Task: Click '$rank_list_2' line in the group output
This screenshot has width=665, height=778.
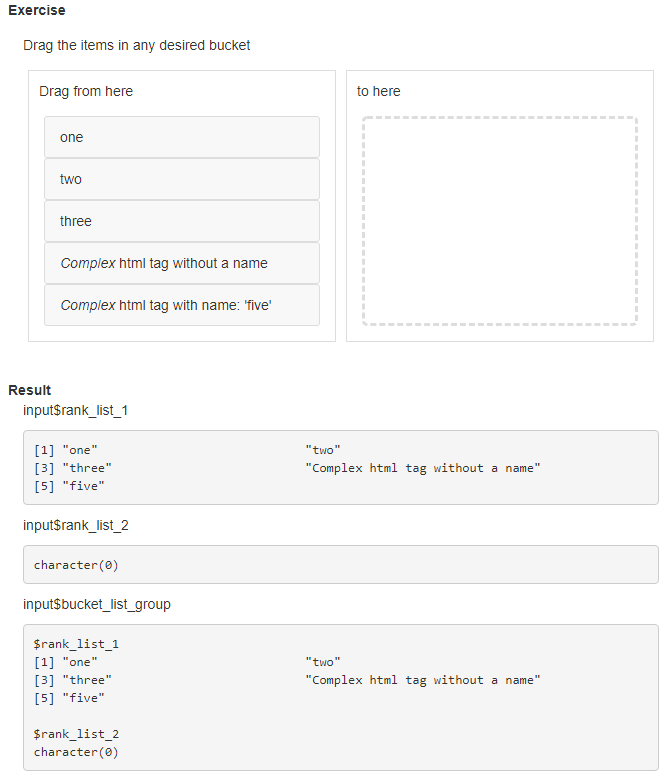Action: click(76, 734)
